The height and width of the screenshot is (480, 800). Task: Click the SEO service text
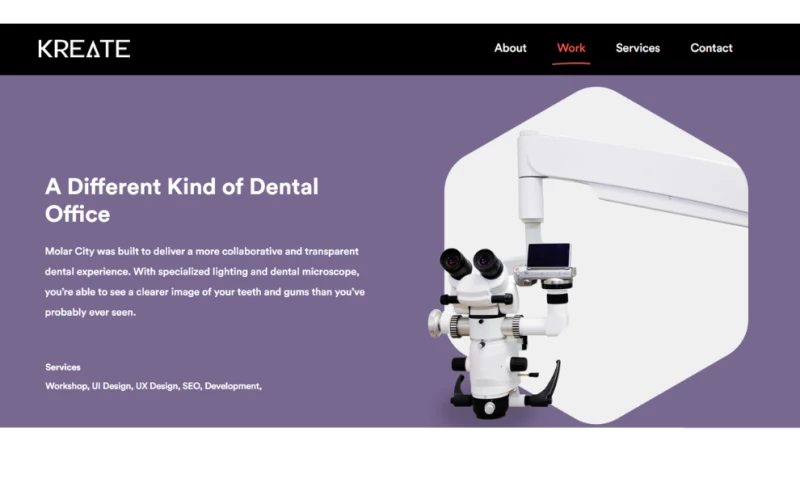pos(191,386)
